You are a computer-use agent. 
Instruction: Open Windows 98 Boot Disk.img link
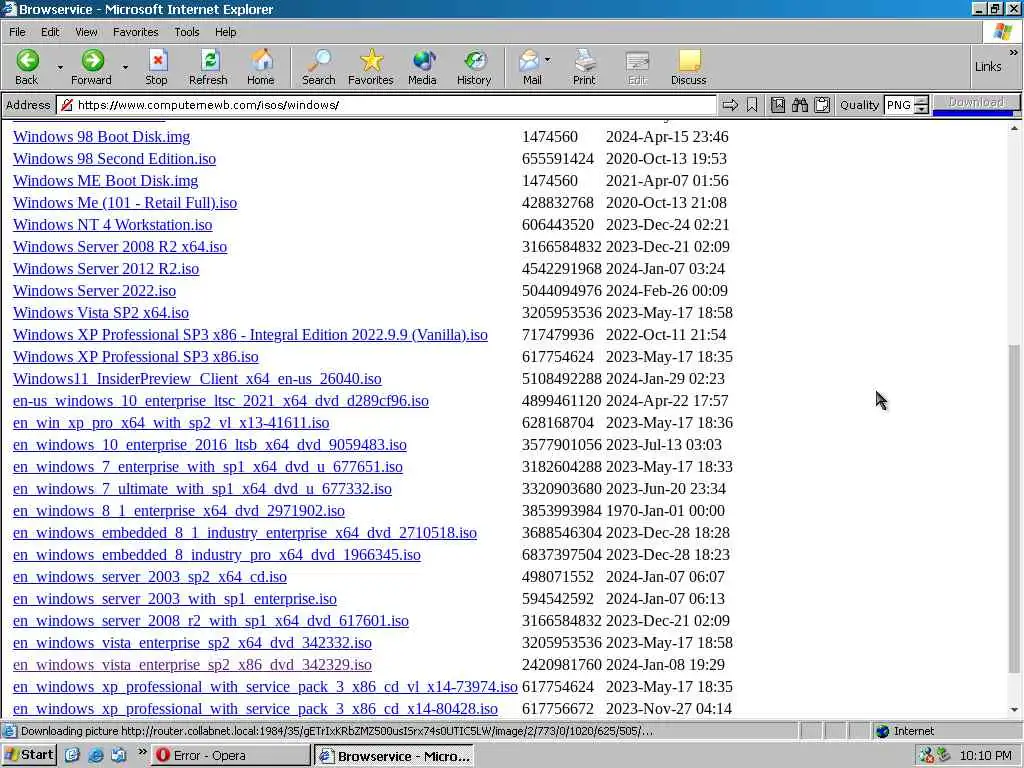102,137
